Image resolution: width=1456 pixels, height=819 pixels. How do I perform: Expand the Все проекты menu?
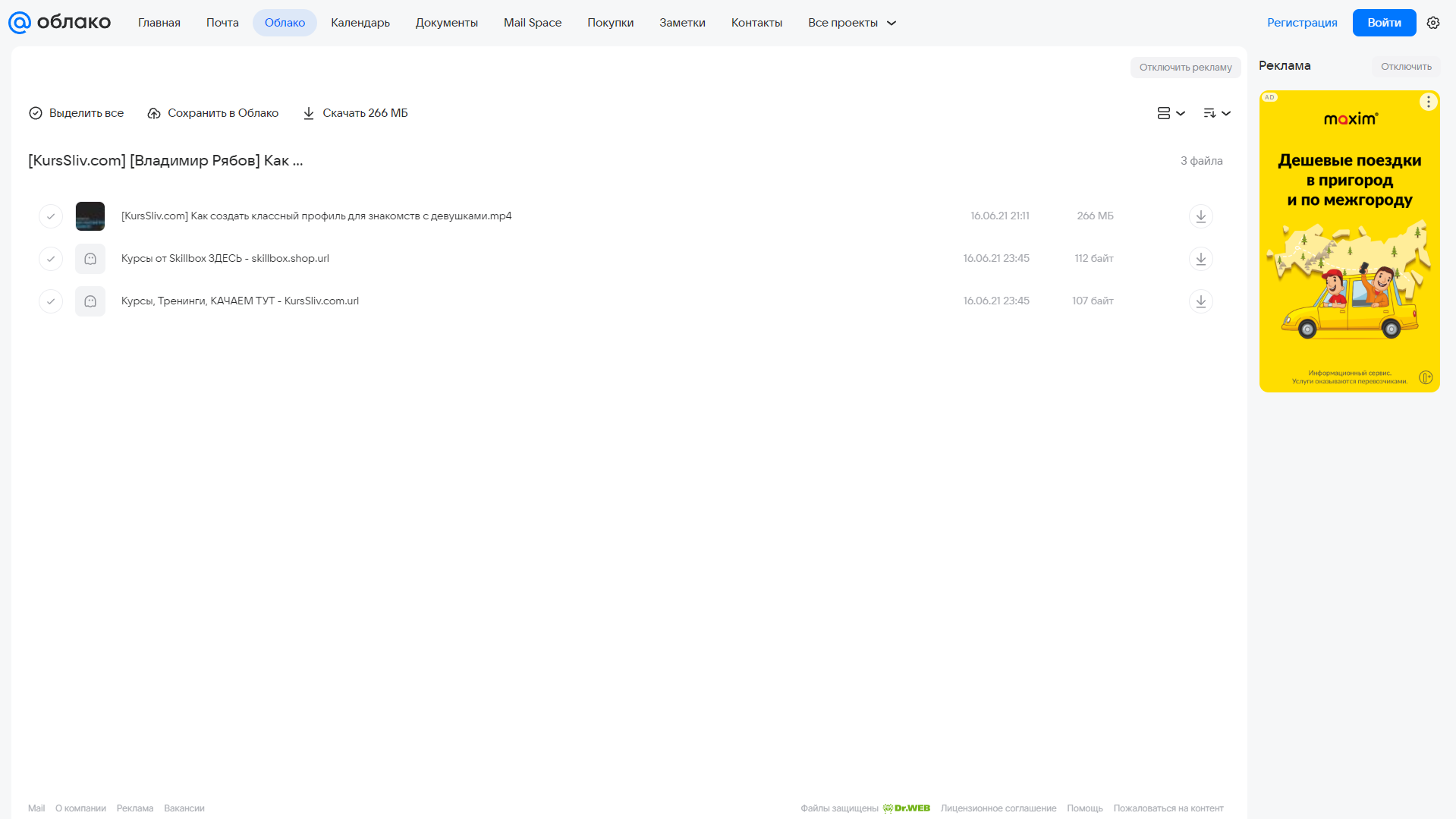852,23
